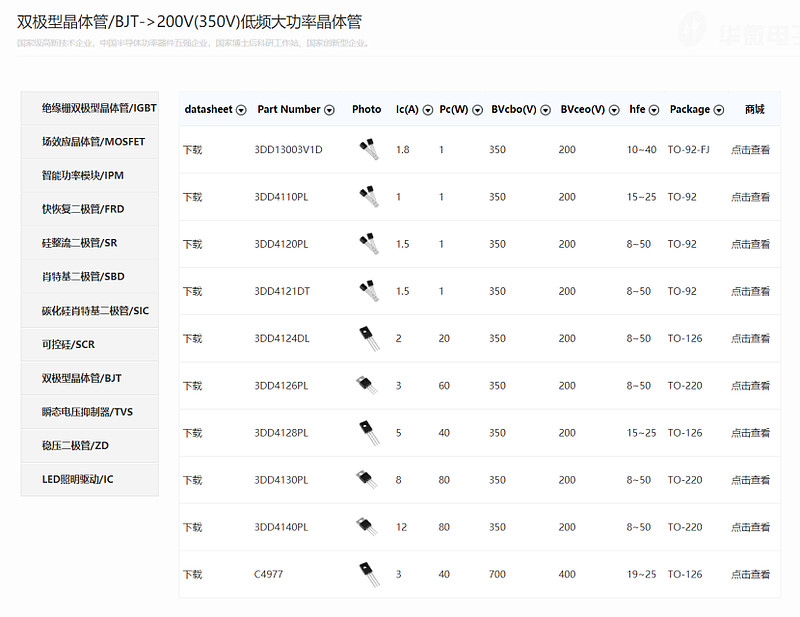Click the 3DD4140PL transistor photo
Screen dimensions: 800x617
pos(368,527)
